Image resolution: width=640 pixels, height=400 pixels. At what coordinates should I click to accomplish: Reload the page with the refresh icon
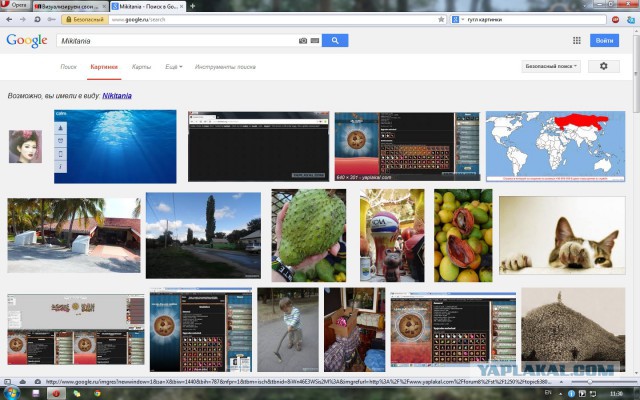click(x=37, y=19)
